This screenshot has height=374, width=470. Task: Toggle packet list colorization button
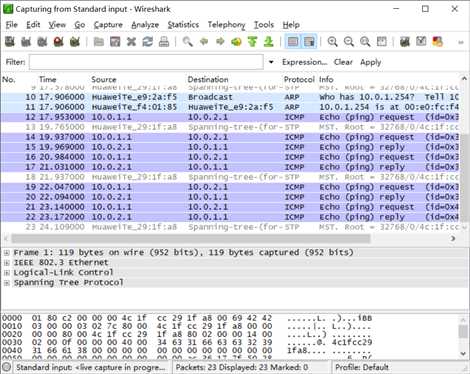pos(293,42)
